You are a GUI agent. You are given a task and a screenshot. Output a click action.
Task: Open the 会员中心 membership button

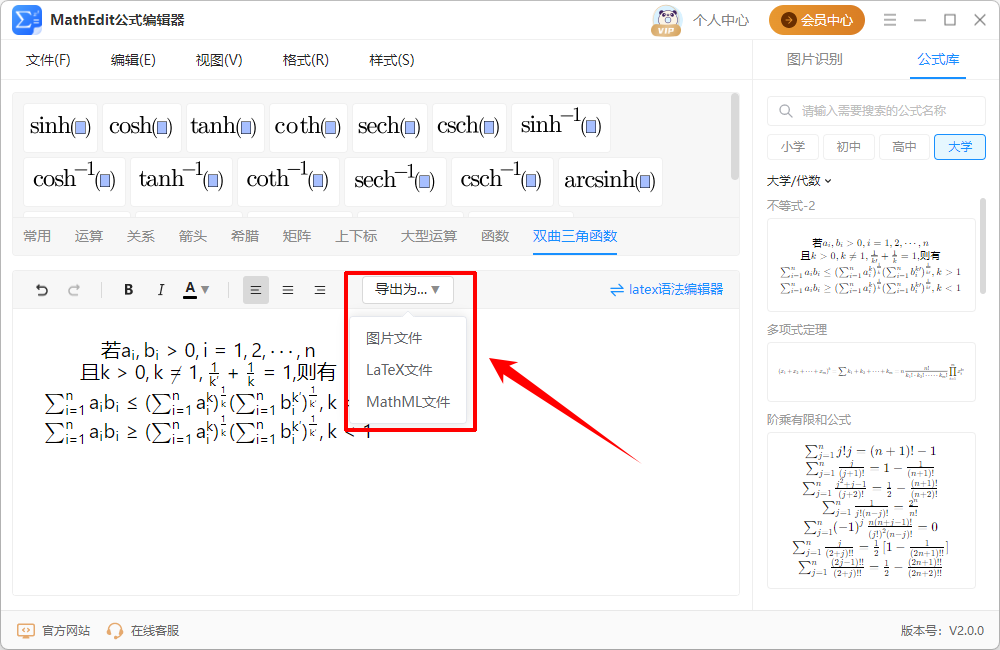click(x=817, y=20)
